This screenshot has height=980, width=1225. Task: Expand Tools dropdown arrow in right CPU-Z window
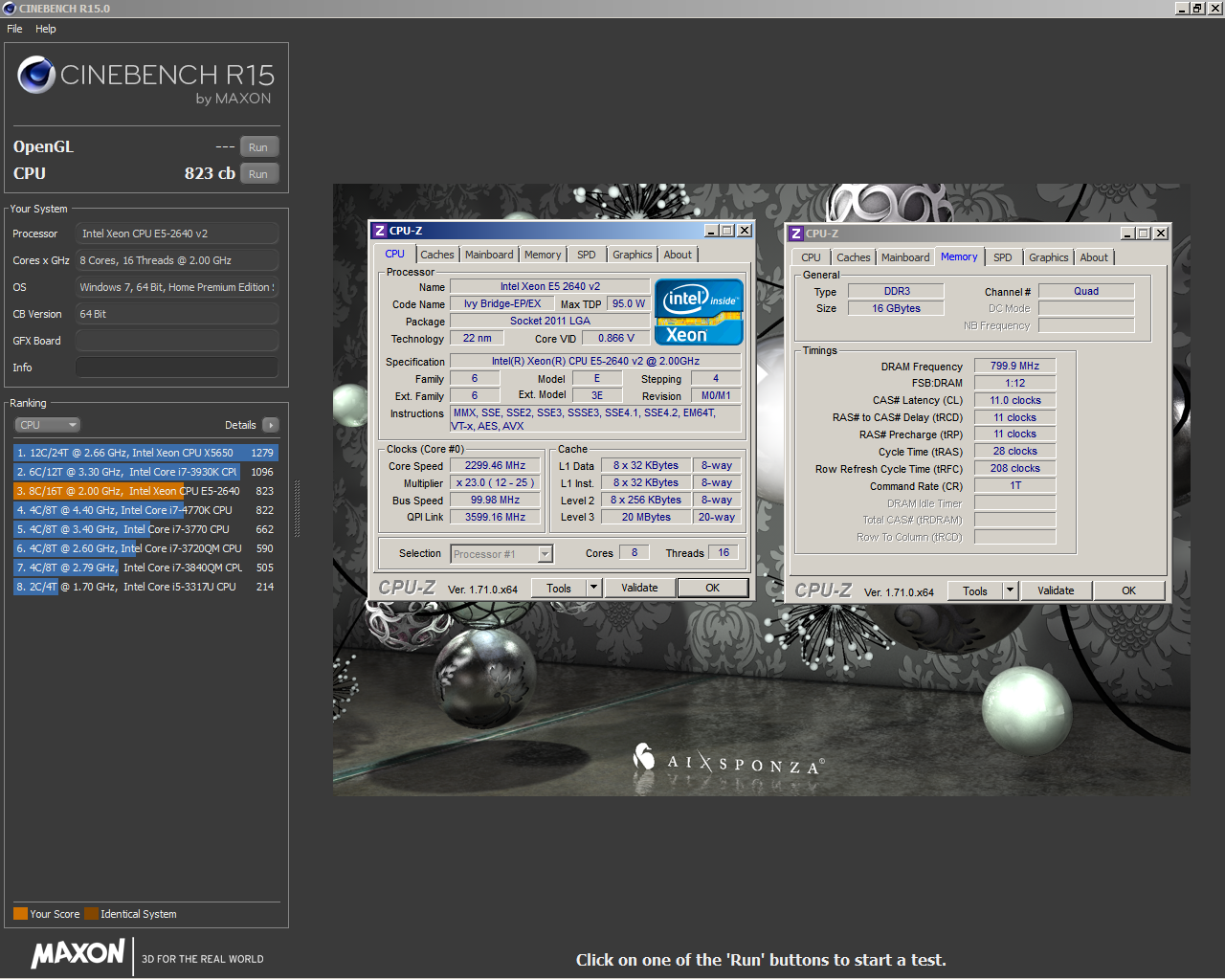[x=1010, y=590]
